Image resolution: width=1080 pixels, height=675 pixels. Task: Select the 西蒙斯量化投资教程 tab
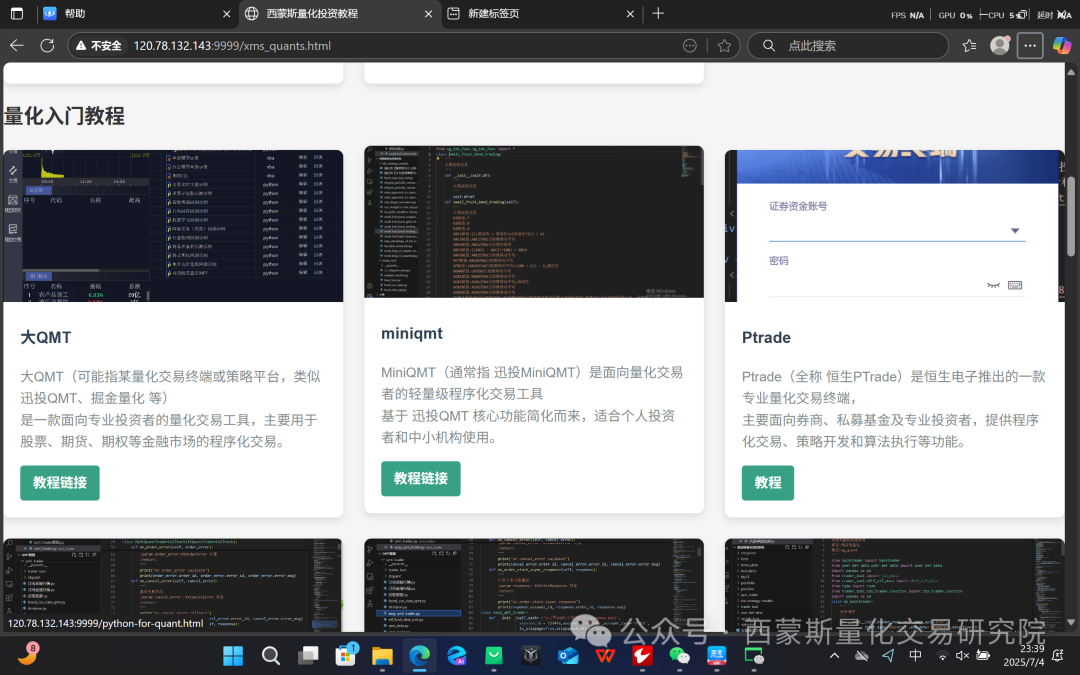(x=339, y=13)
